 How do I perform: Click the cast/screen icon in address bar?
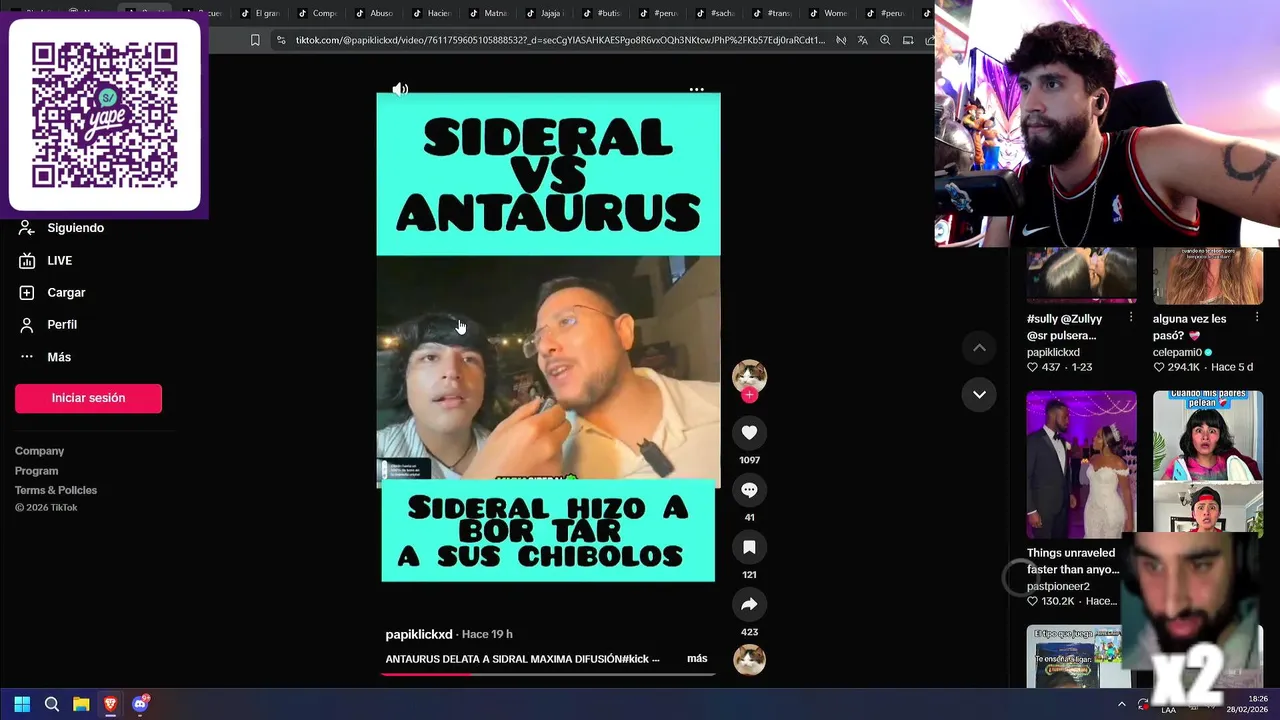point(908,40)
